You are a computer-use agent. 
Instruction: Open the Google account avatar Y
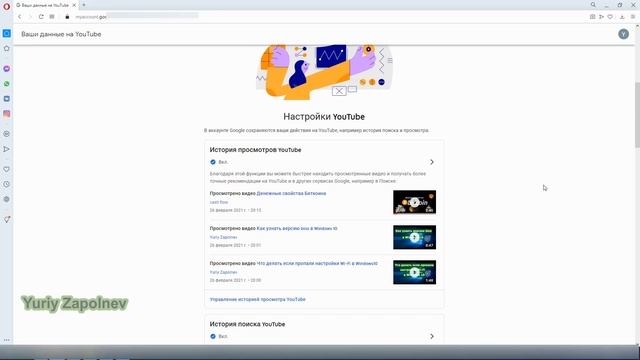tap(623, 34)
